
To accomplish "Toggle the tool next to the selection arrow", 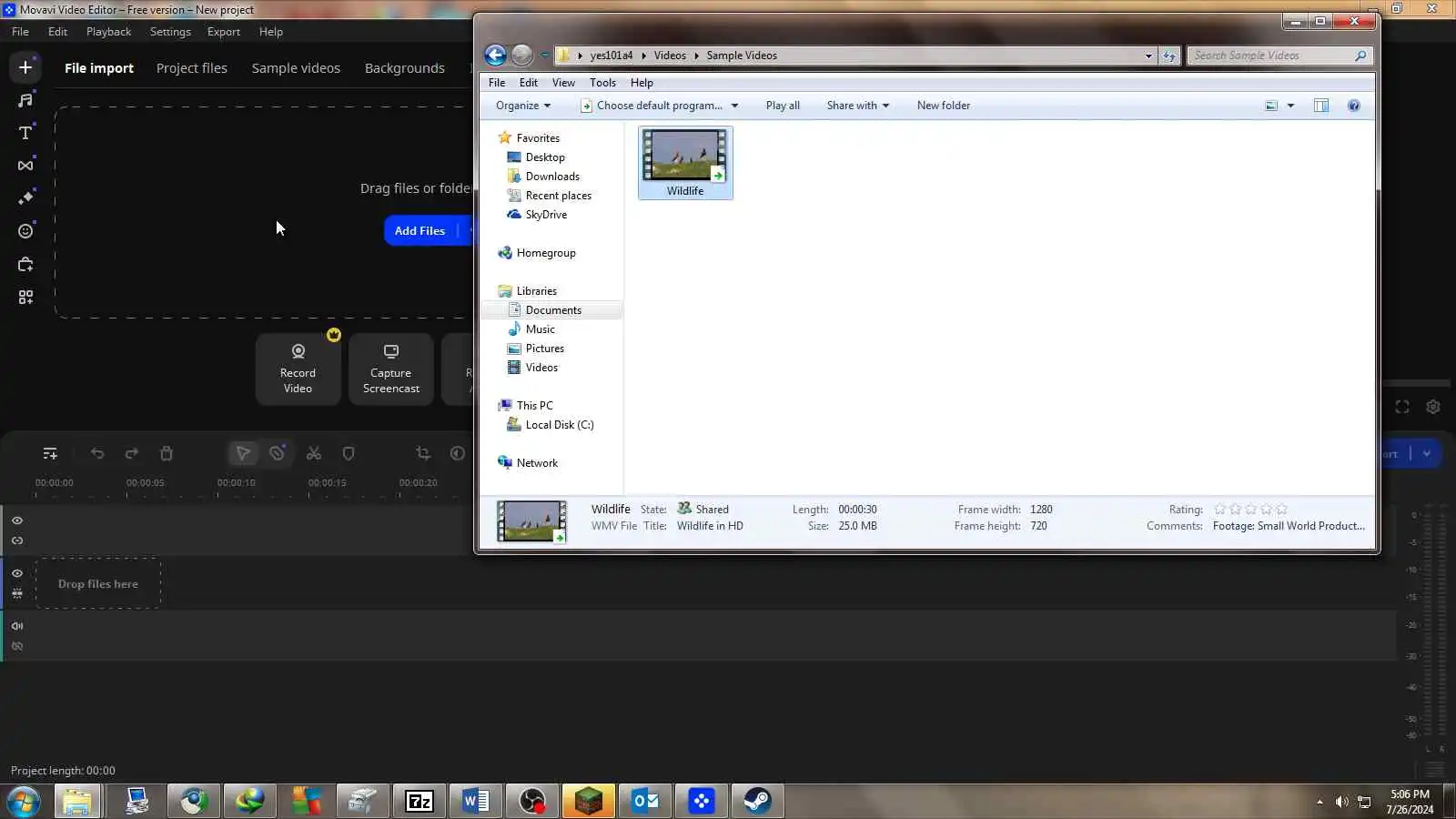I will [278, 453].
